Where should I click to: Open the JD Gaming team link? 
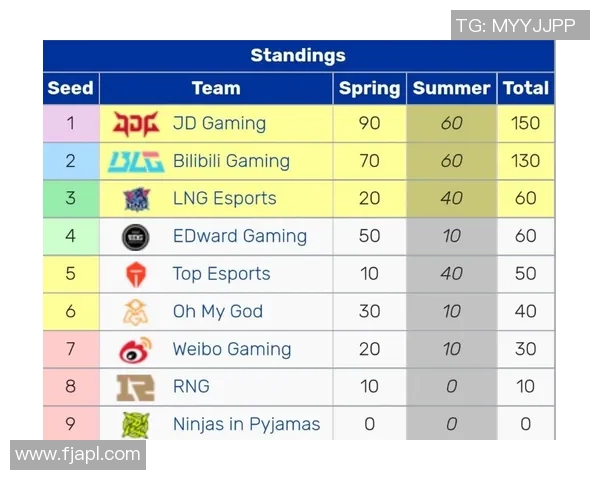coord(219,124)
